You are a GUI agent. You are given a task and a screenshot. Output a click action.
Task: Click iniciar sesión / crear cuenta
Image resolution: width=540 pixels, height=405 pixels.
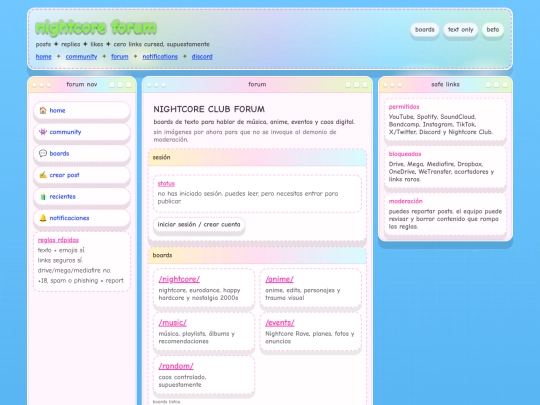coord(199,225)
